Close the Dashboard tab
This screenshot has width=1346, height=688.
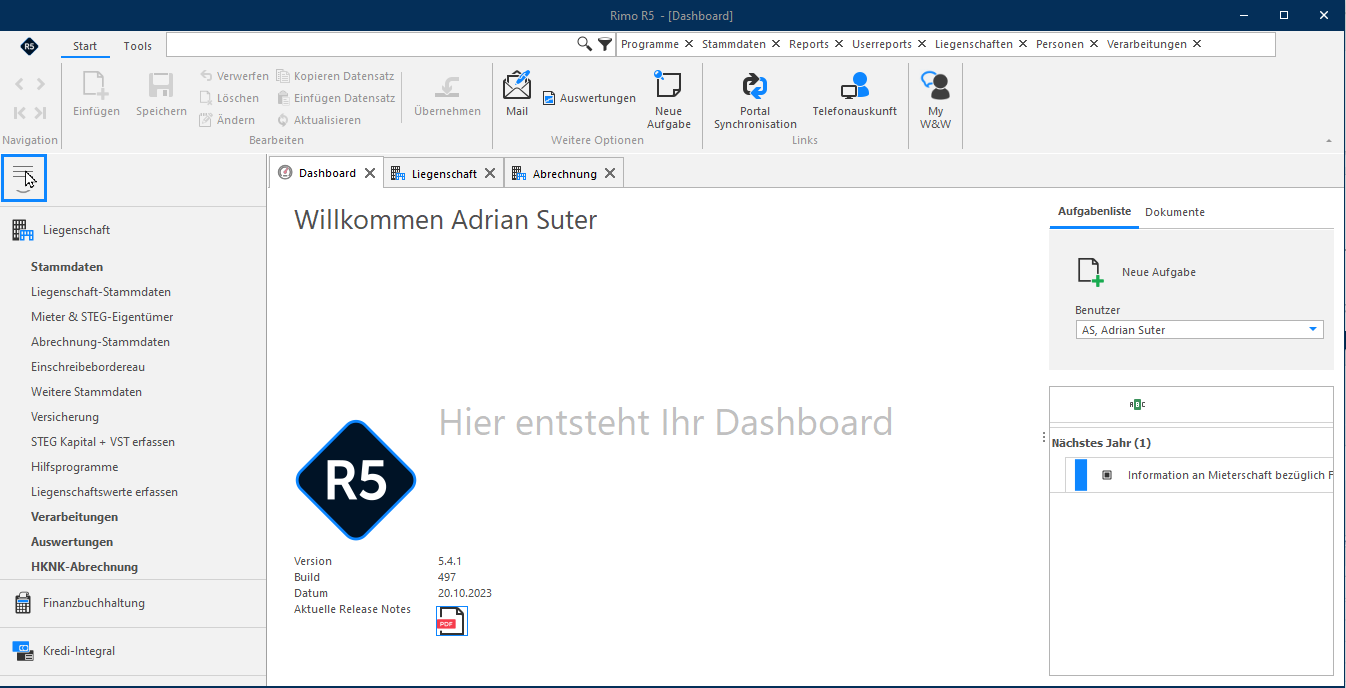[x=370, y=173]
